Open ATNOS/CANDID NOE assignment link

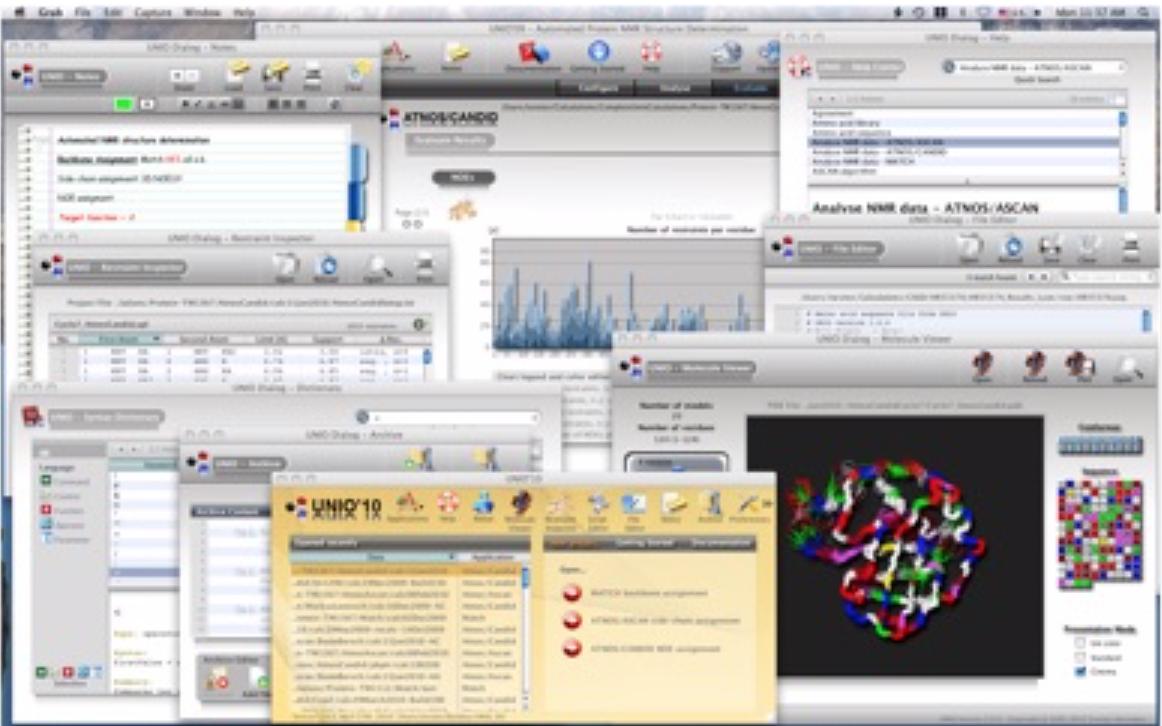pyautogui.click(x=655, y=649)
